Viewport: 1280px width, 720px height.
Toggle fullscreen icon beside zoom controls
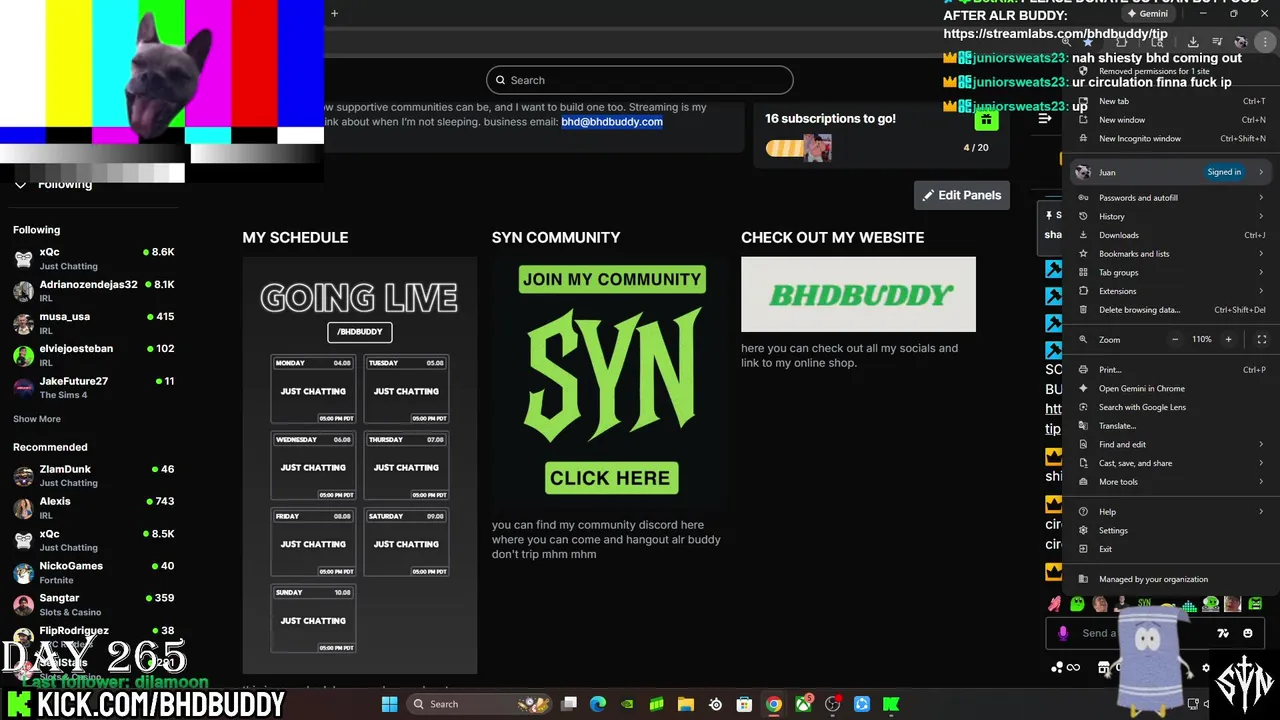[1262, 339]
